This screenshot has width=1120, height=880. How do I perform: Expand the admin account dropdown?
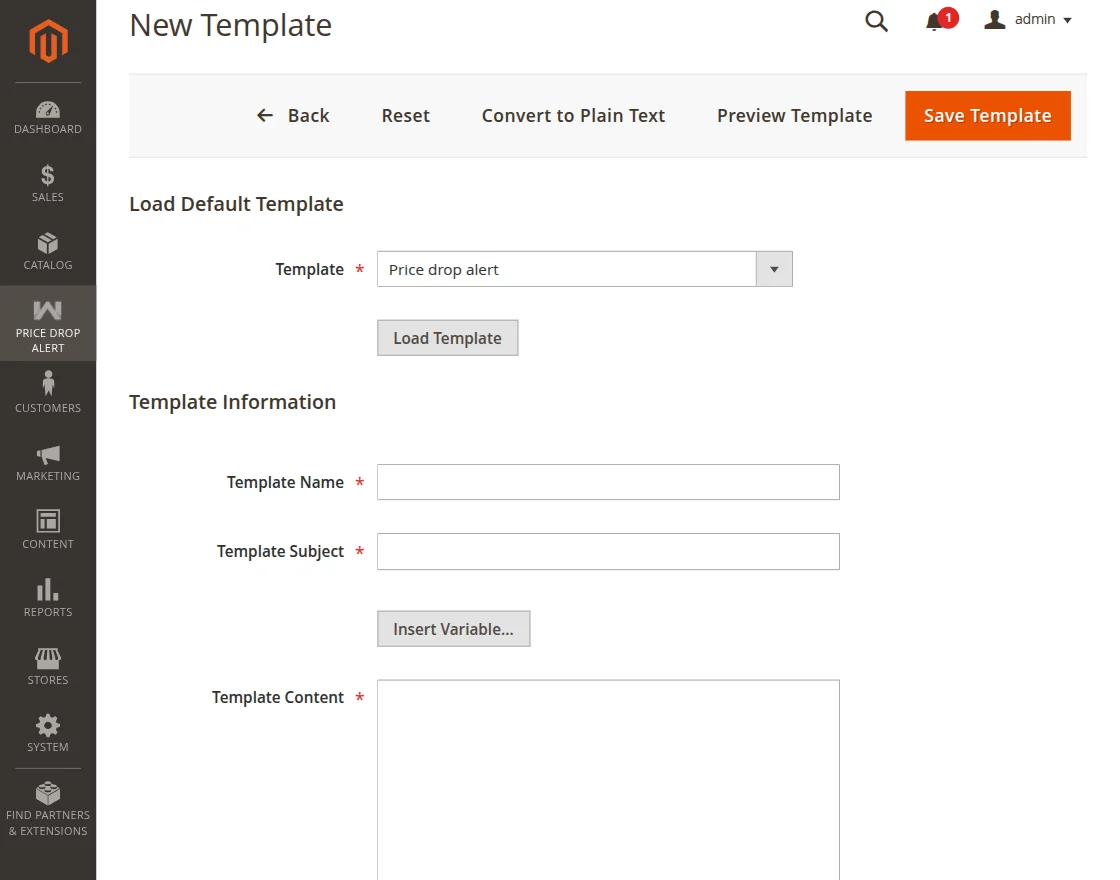tap(1029, 20)
